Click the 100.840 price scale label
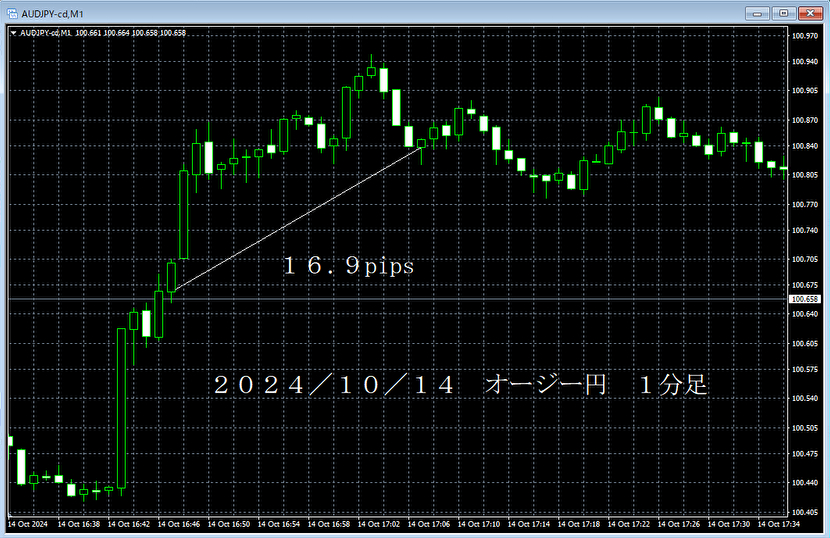Viewport: 830px width, 538px height. [805, 146]
